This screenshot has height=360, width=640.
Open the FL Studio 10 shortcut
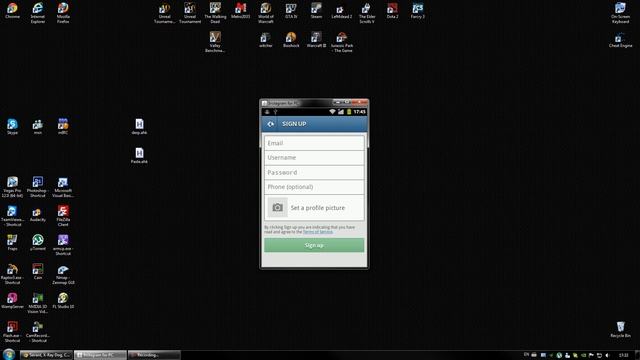[63, 300]
